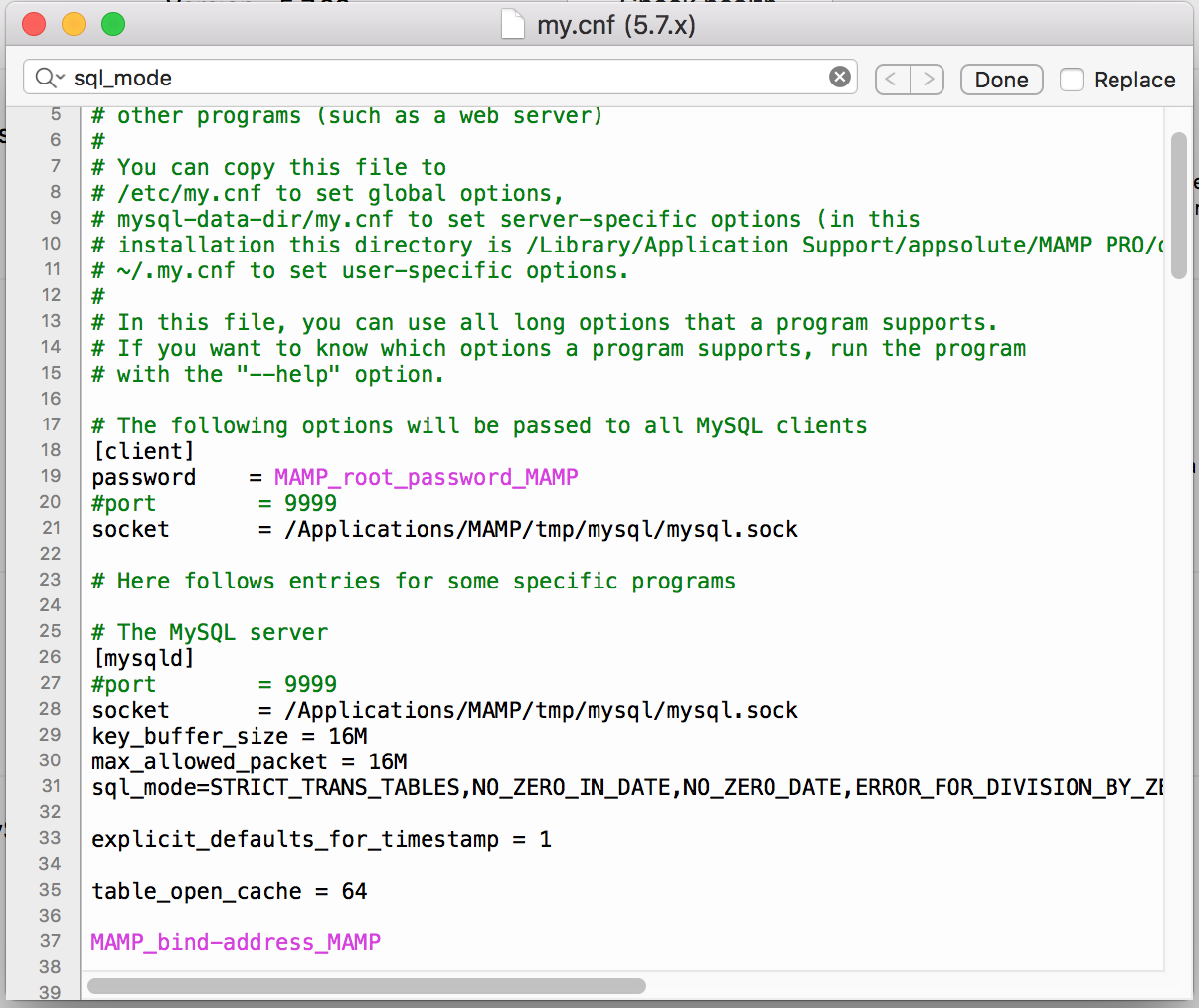Image resolution: width=1199 pixels, height=1008 pixels.
Task: Click the 'with the "--help" option' comment
Action: [268, 375]
